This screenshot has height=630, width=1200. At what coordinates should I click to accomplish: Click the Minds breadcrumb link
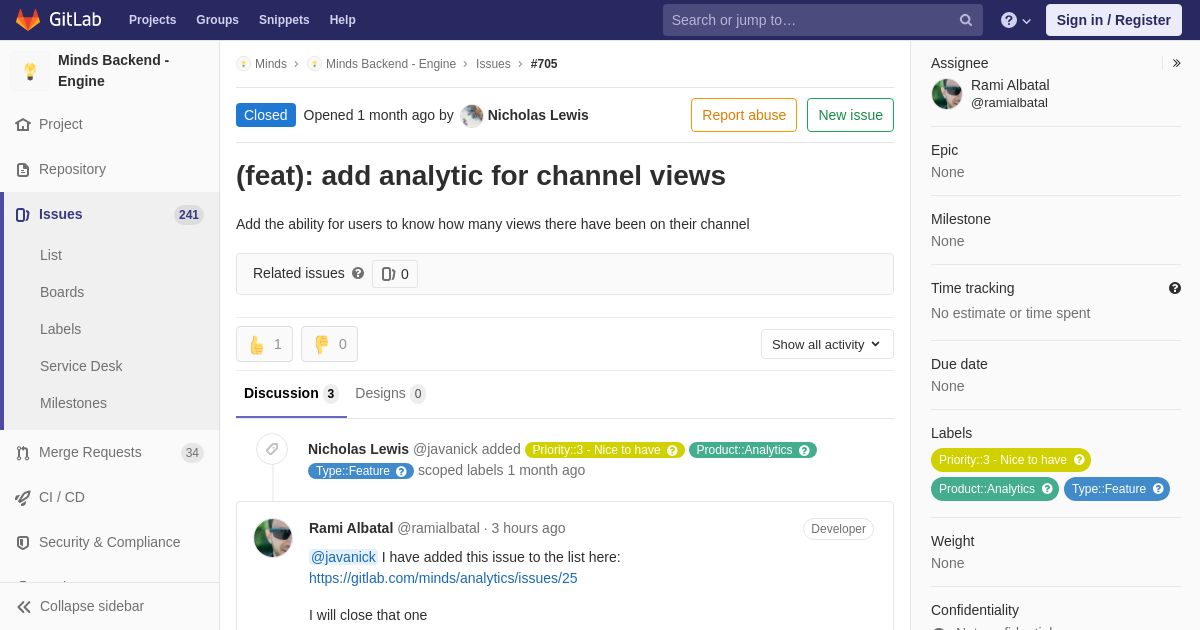pos(271,64)
